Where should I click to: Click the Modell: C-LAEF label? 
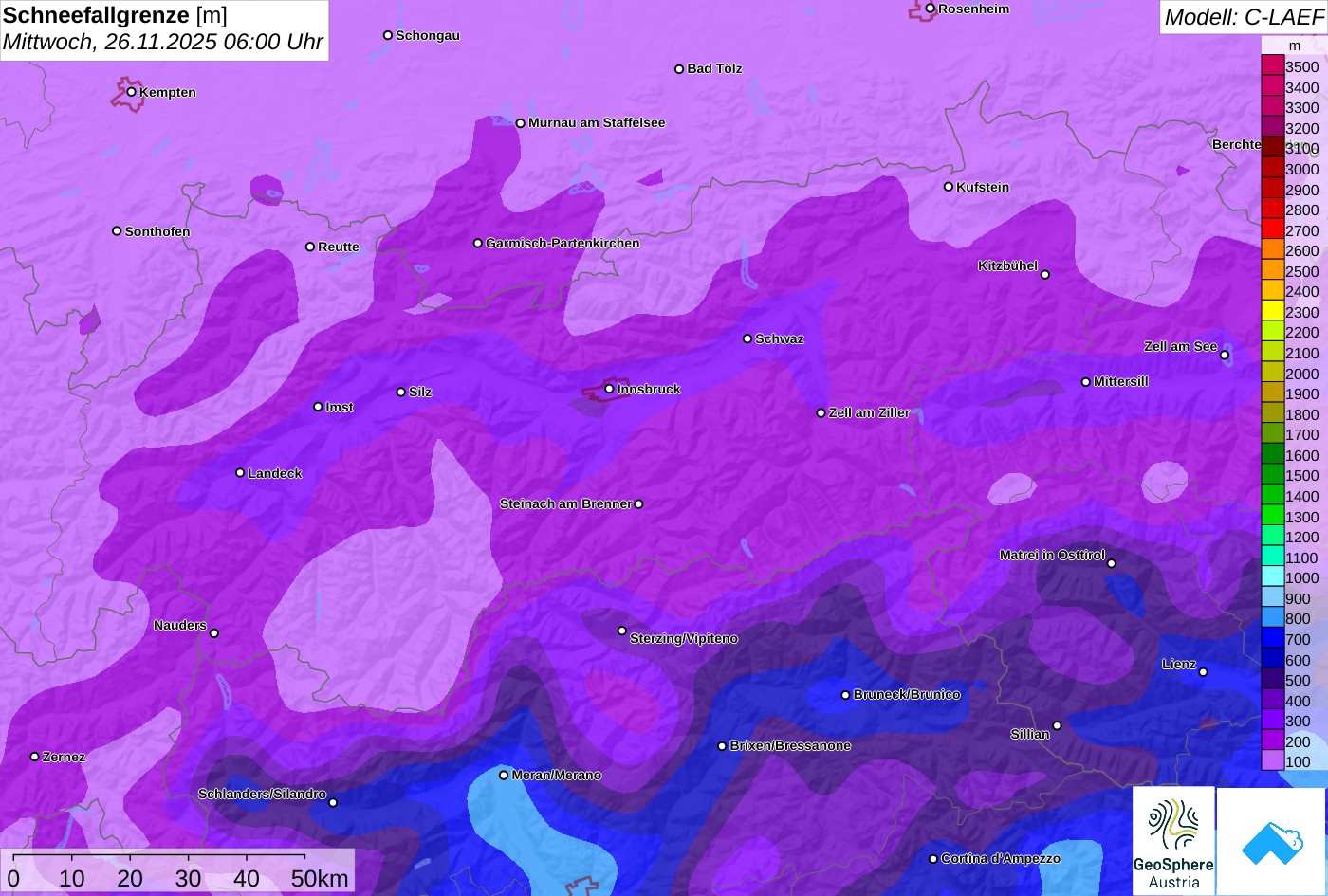[x=1243, y=17]
